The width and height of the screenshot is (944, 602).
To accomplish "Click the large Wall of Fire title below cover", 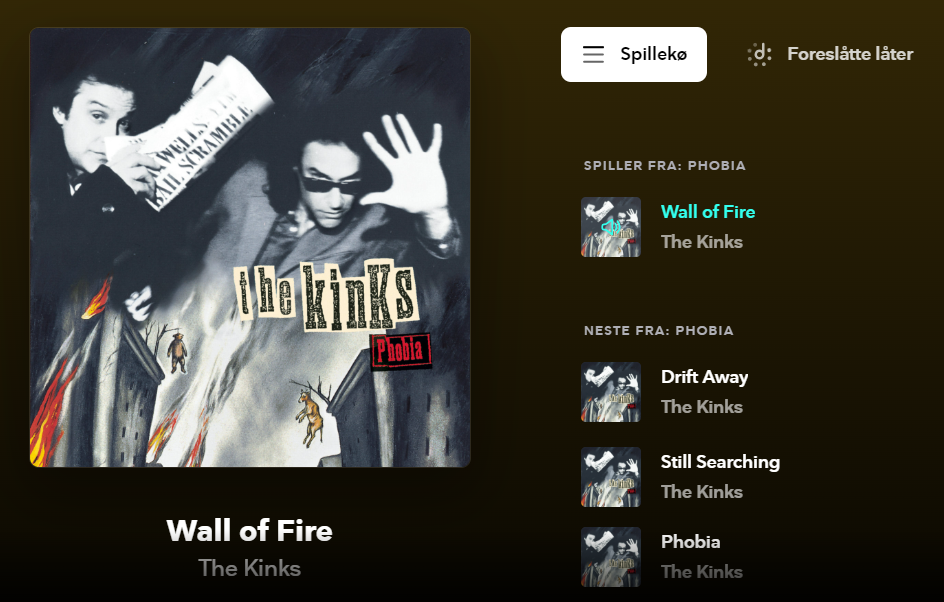I will tap(250, 531).
